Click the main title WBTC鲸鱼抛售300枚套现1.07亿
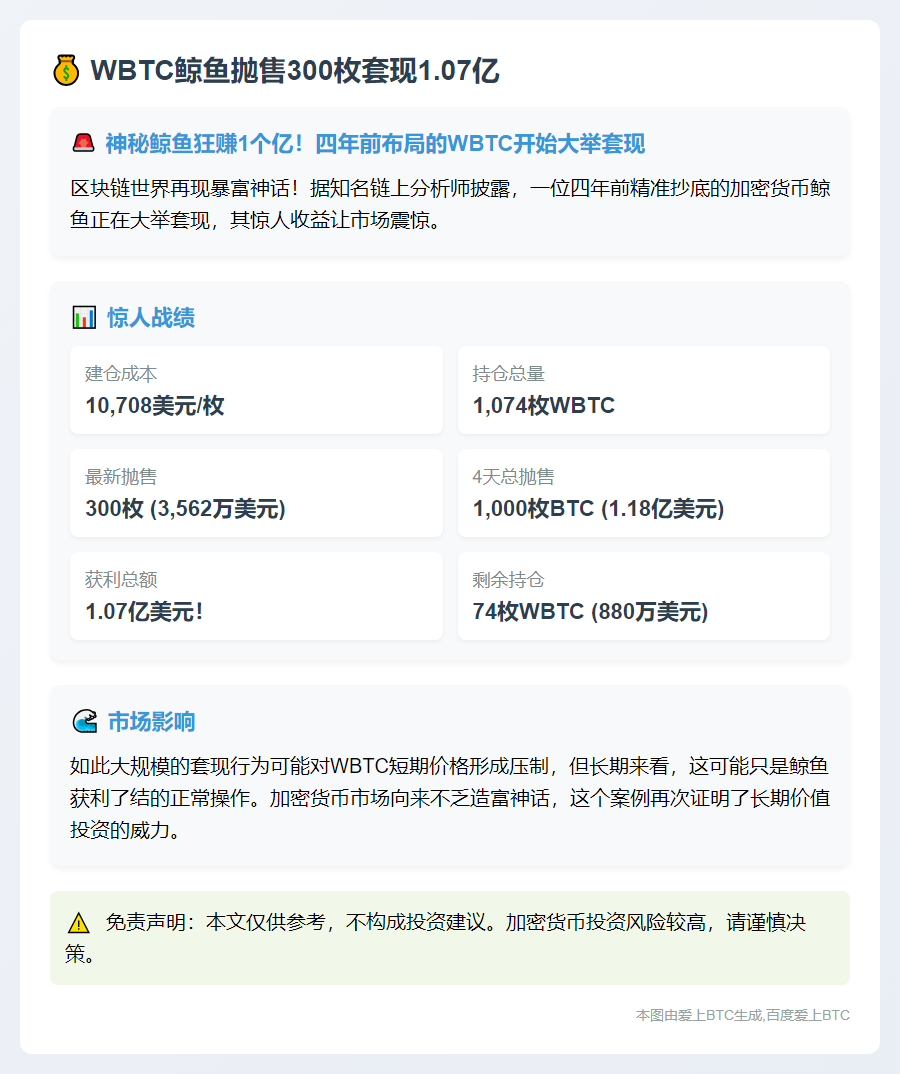This screenshot has height=1074, width=900. pyautogui.click(x=295, y=70)
